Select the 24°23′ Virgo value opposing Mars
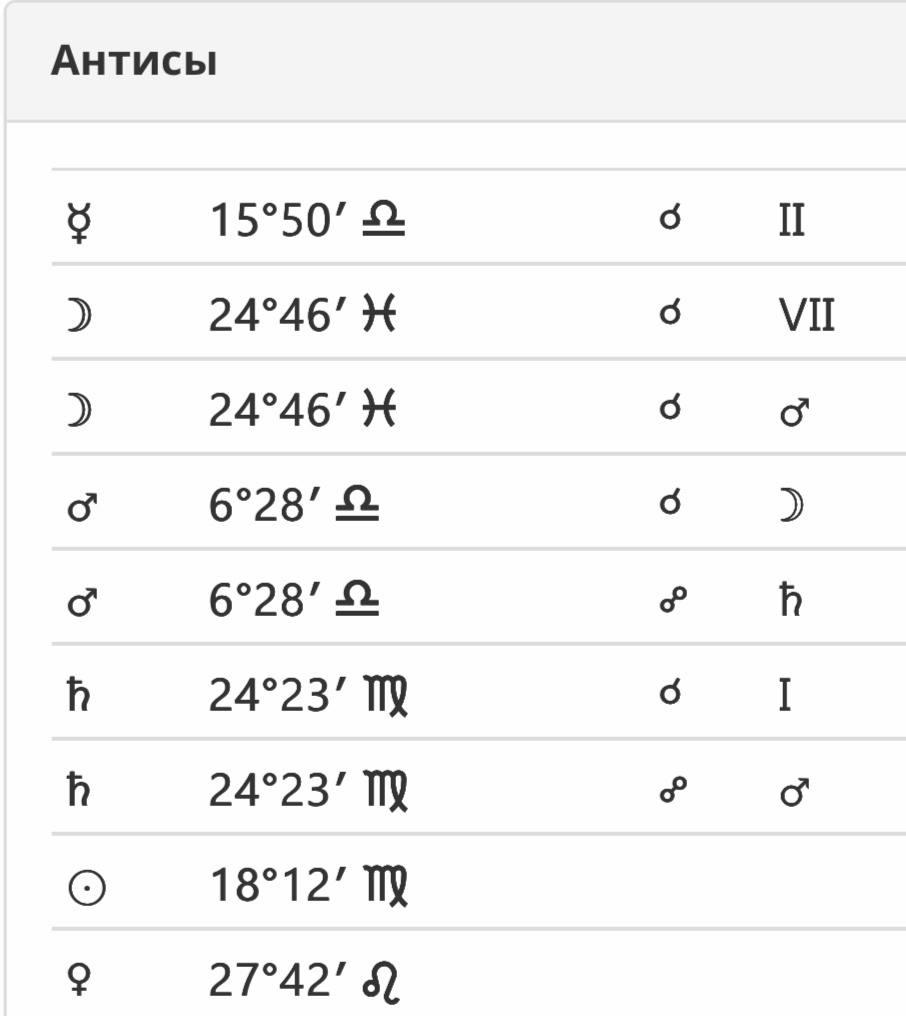Image resolution: width=906 pixels, height=1016 pixels. coord(308,791)
